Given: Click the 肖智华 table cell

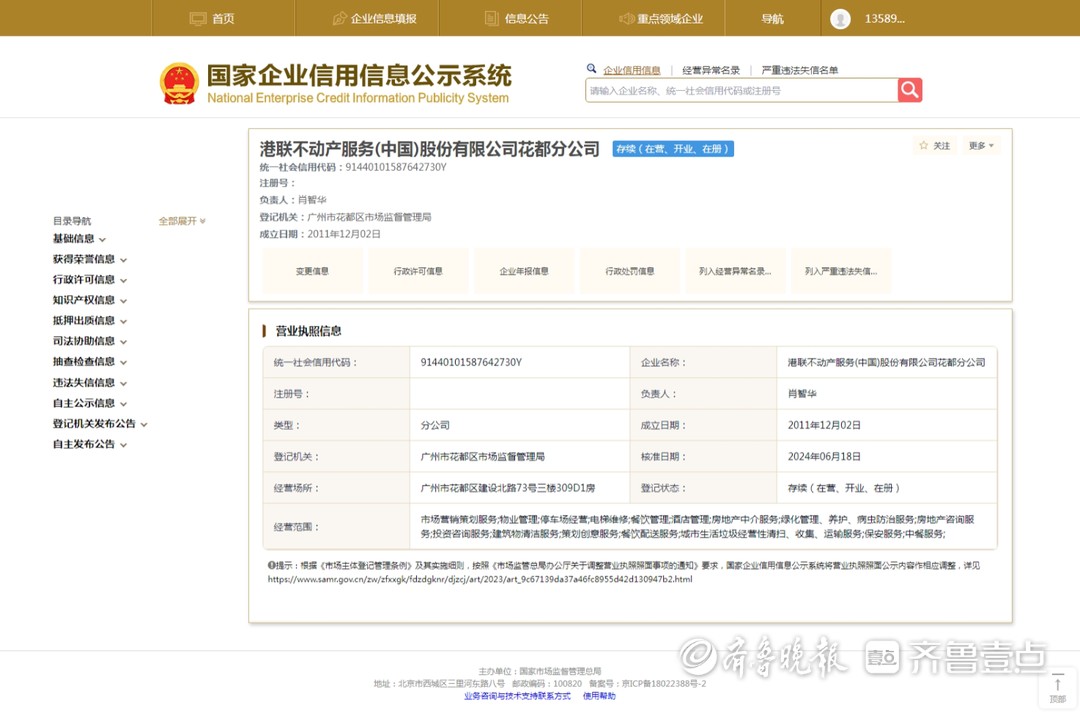Looking at the screenshot, I should pyautogui.click(x=886, y=394).
